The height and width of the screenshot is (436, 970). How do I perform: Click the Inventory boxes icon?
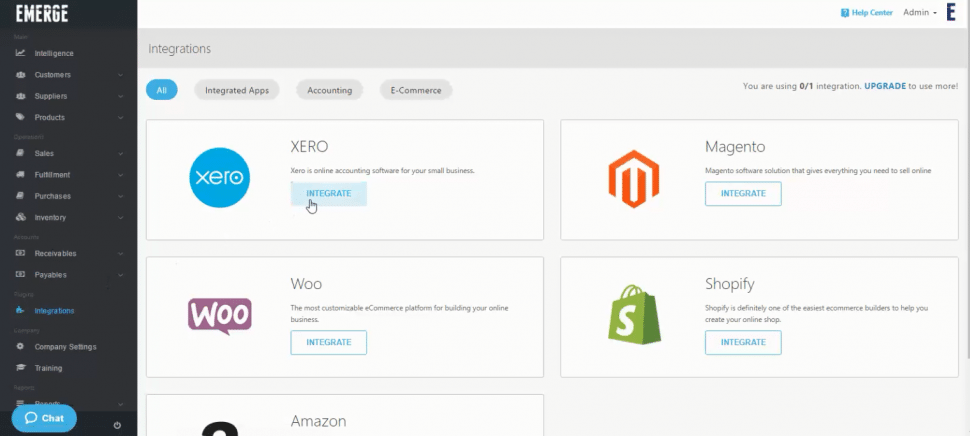pyautogui.click(x=20, y=217)
